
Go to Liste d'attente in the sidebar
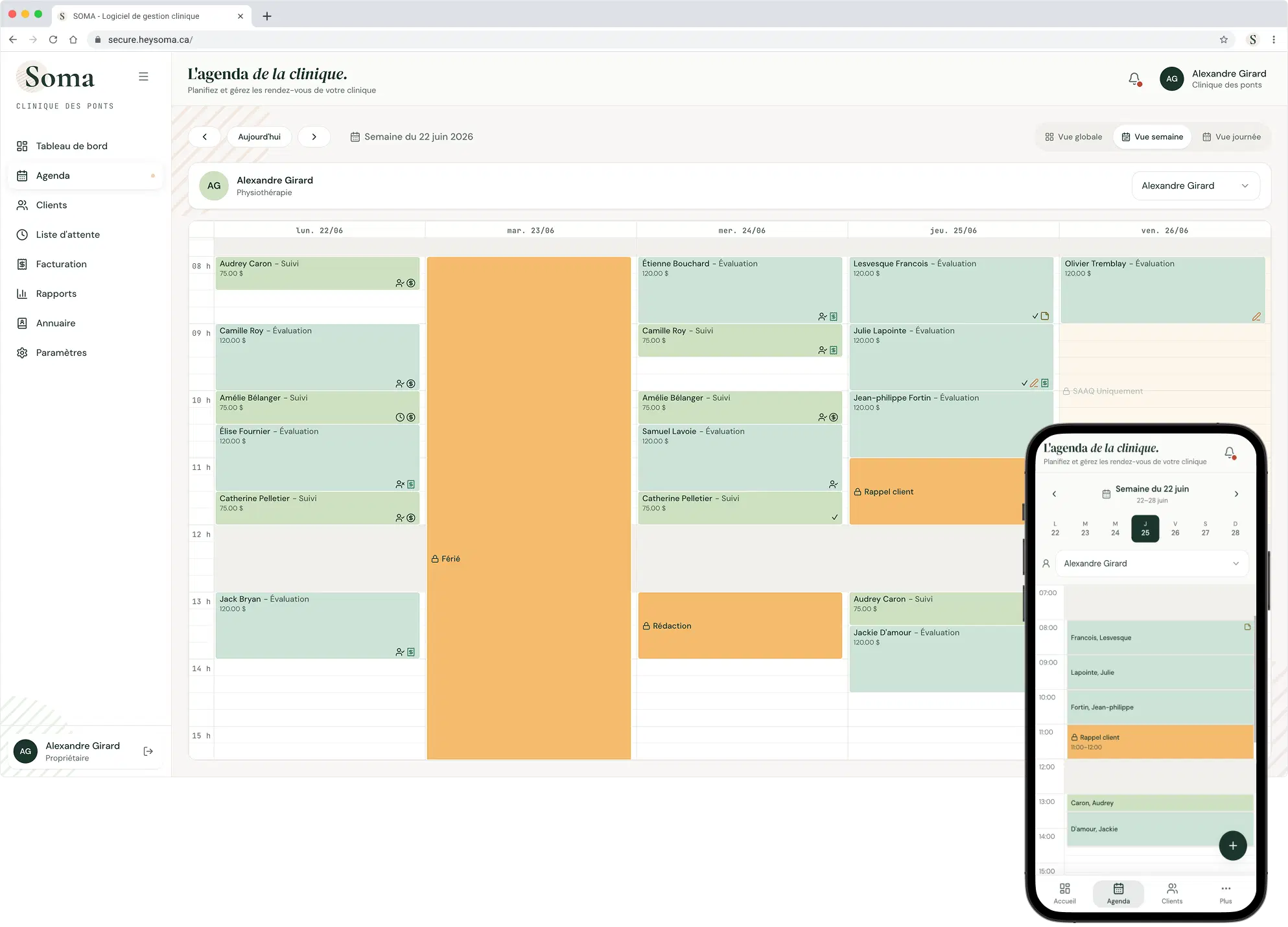point(84,235)
